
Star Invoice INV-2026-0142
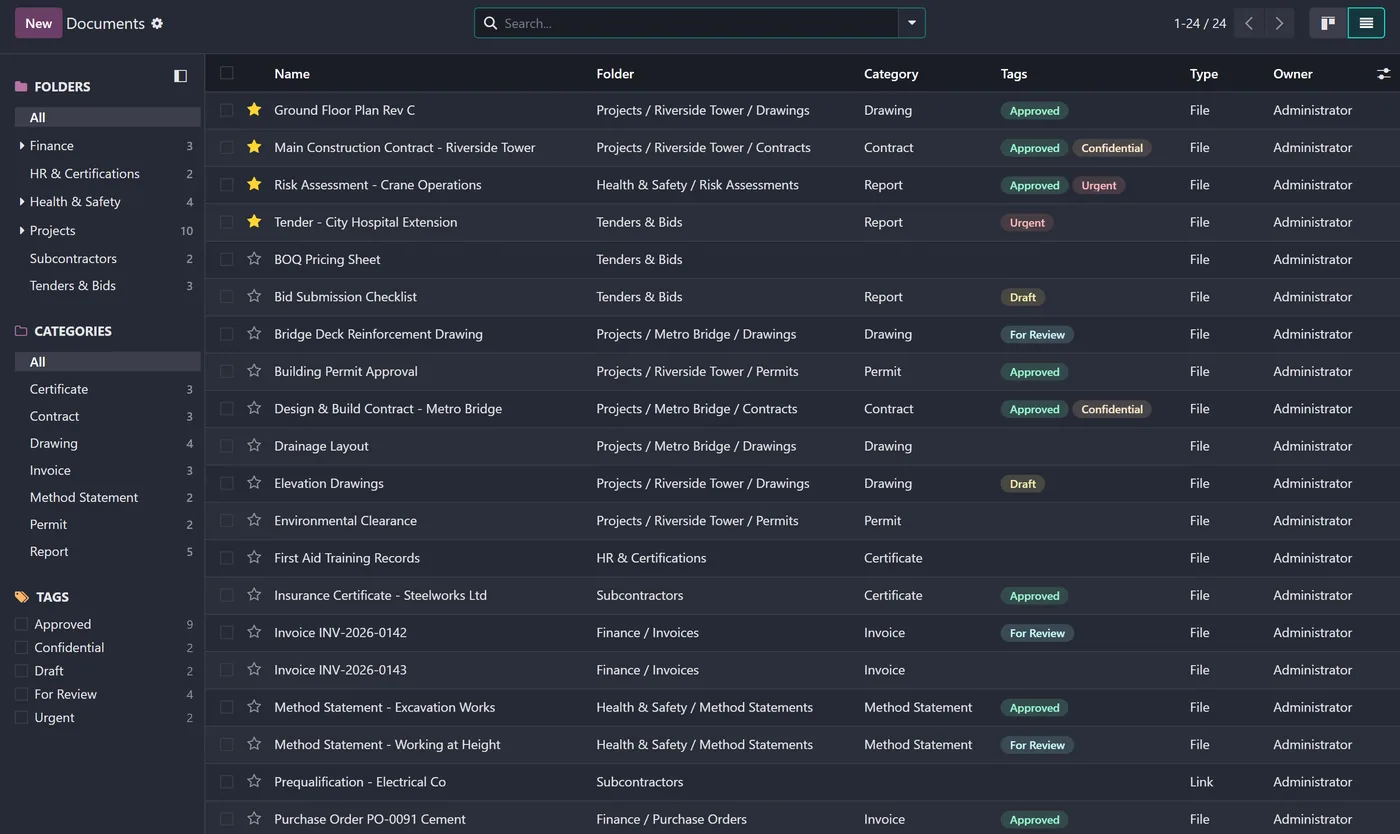coord(254,632)
